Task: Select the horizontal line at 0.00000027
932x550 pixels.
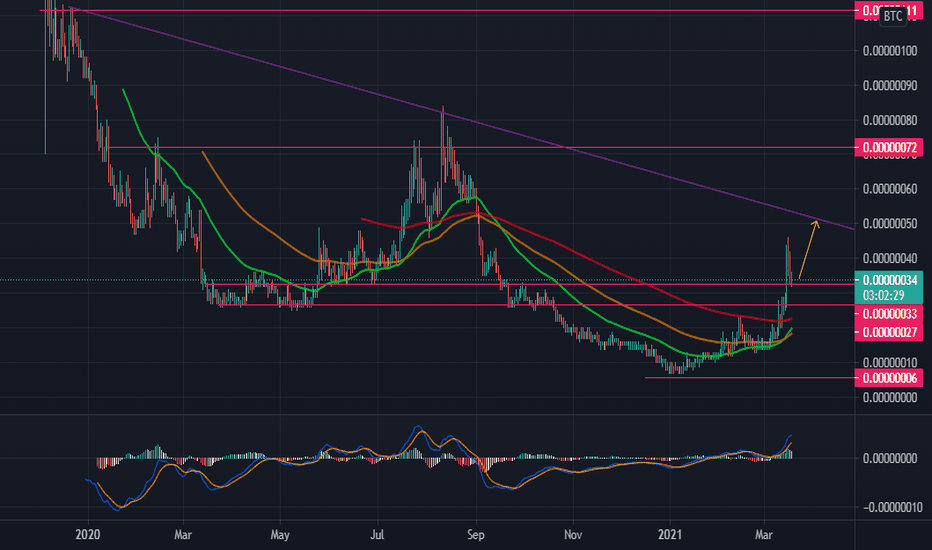Action: click(535, 305)
